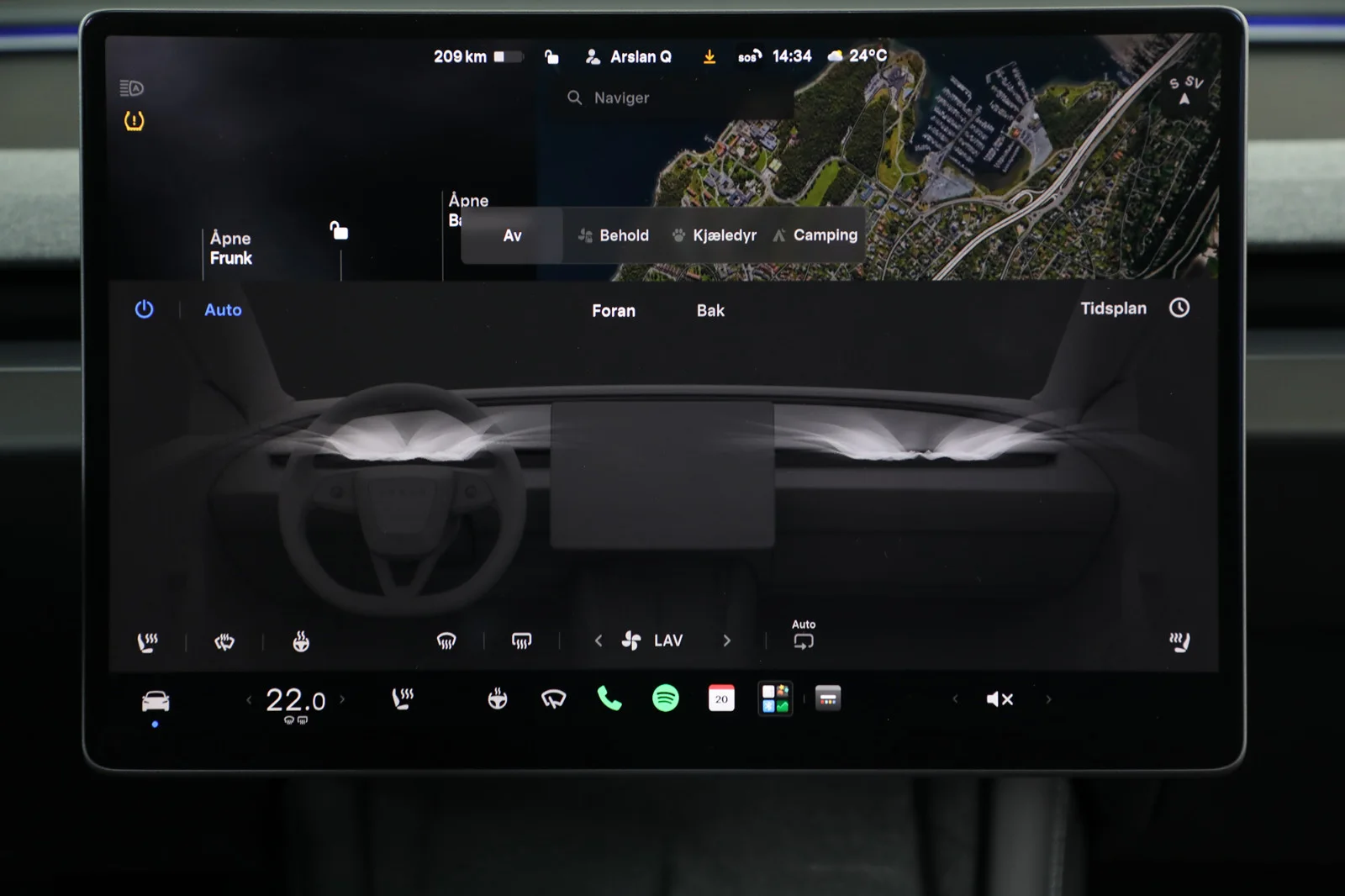
Task: Open the car controls icon
Action: click(156, 700)
